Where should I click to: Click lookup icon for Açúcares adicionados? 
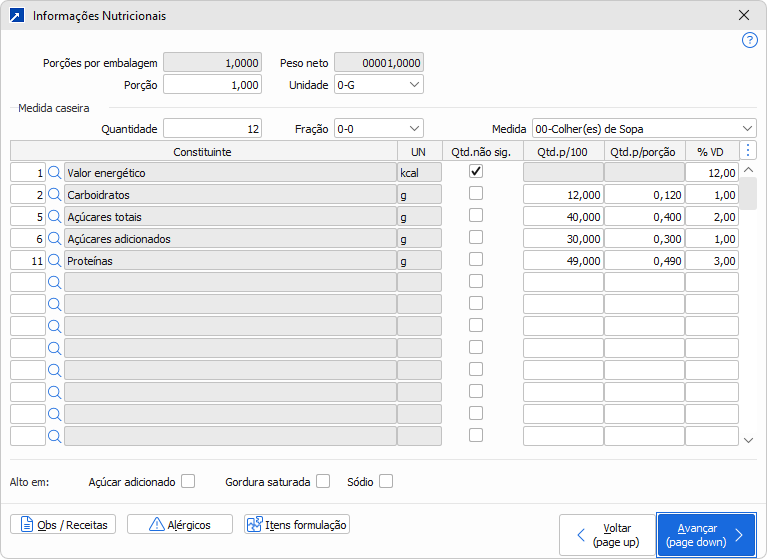pos(55,239)
